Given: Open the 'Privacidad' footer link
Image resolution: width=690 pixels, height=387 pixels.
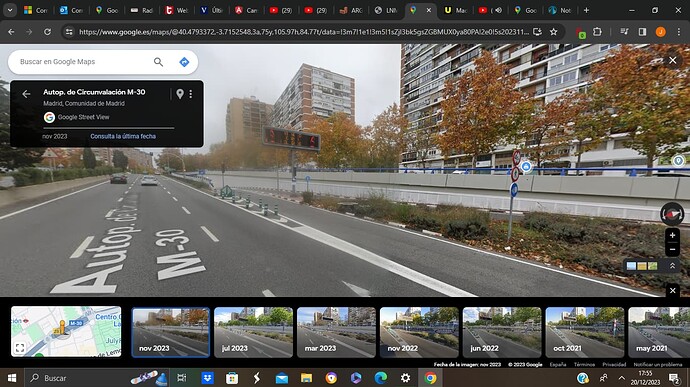Looking at the screenshot, I should (614, 365).
